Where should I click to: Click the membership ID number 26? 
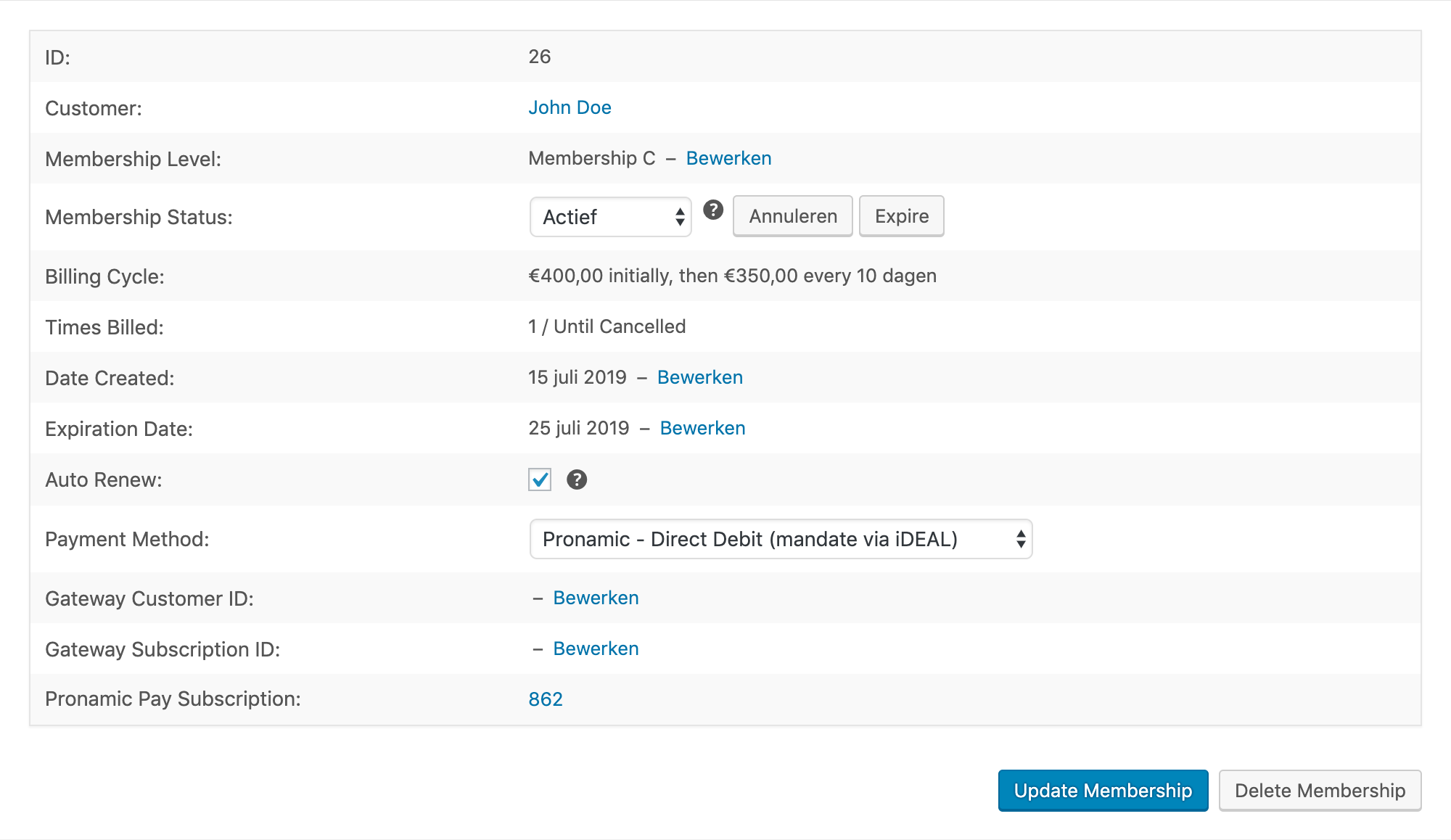coord(540,57)
